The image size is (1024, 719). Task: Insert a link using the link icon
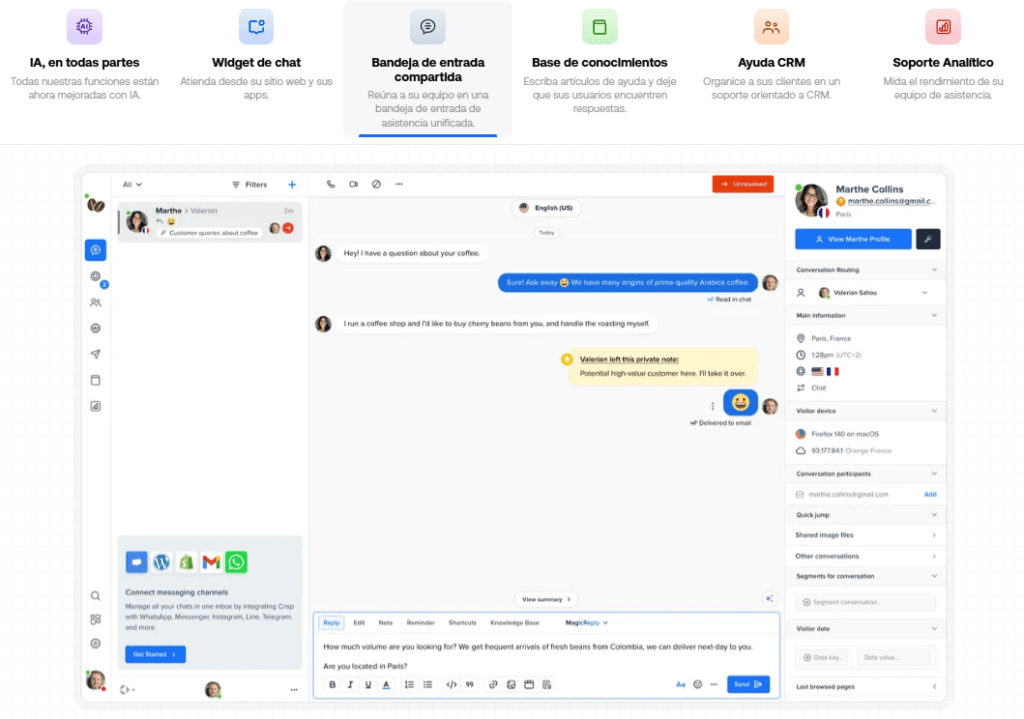[493, 684]
